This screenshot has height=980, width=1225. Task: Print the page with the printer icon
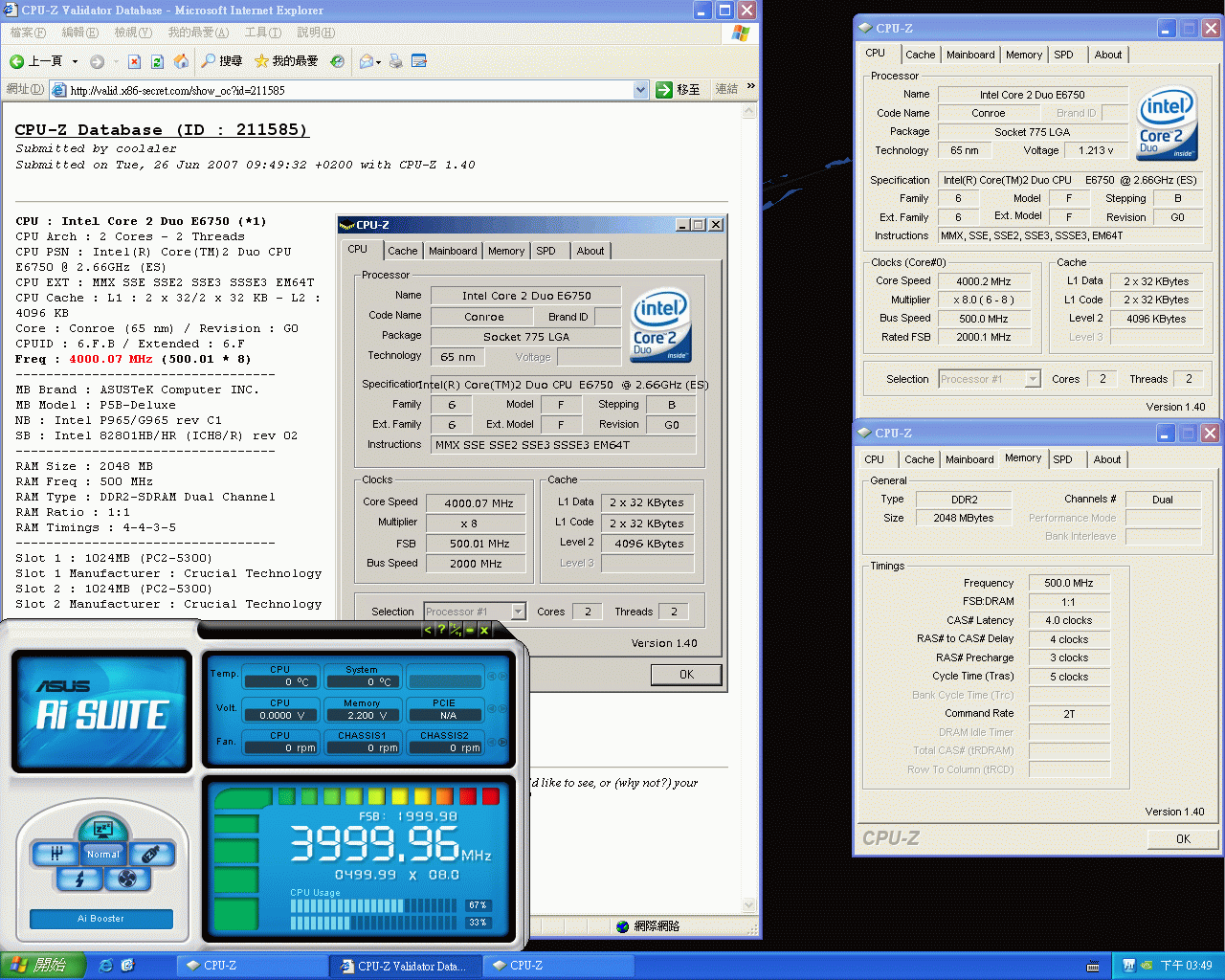click(x=395, y=61)
